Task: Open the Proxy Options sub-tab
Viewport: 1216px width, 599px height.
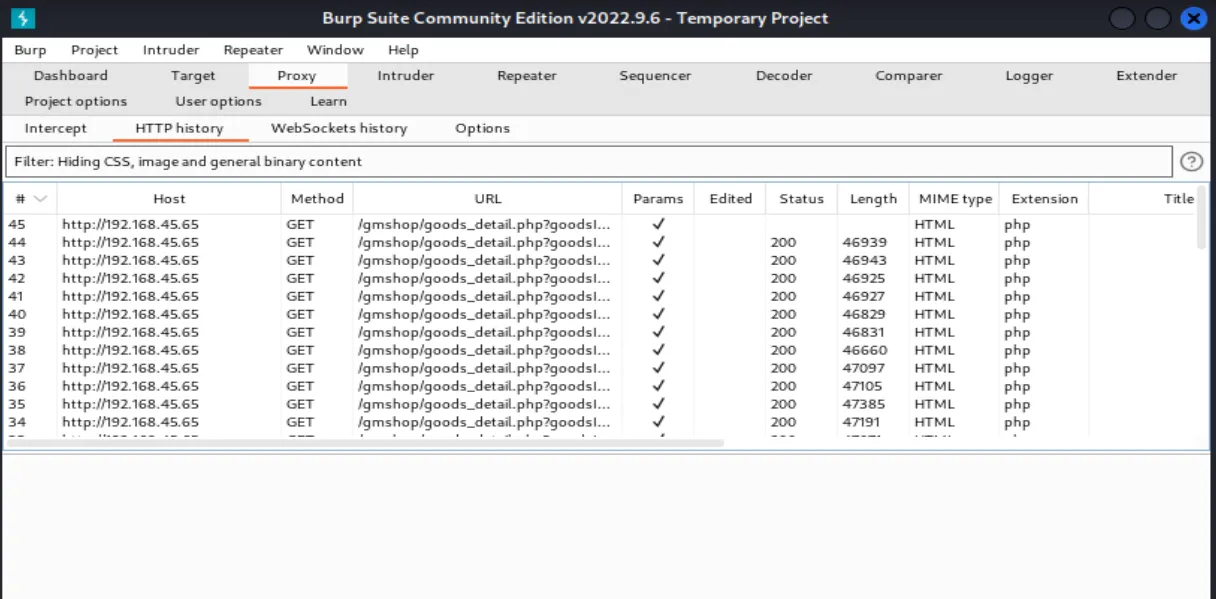Action: (483, 128)
